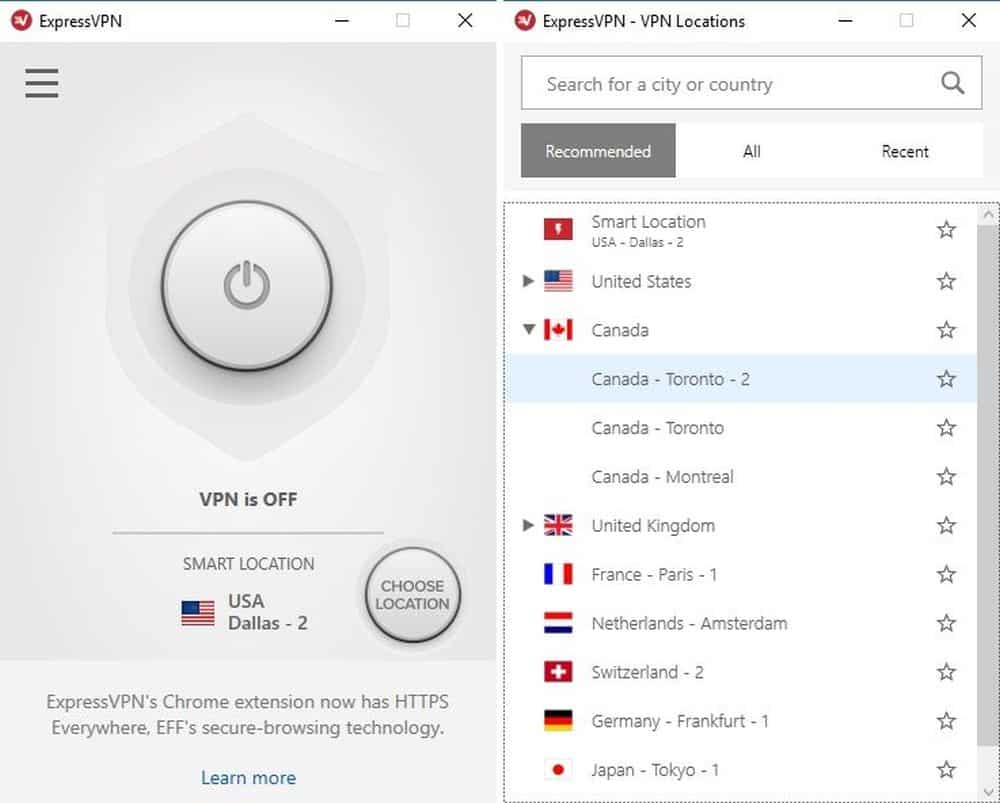Expand the United Kingdom locations
The height and width of the screenshot is (803, 1000).
(528, 525)
